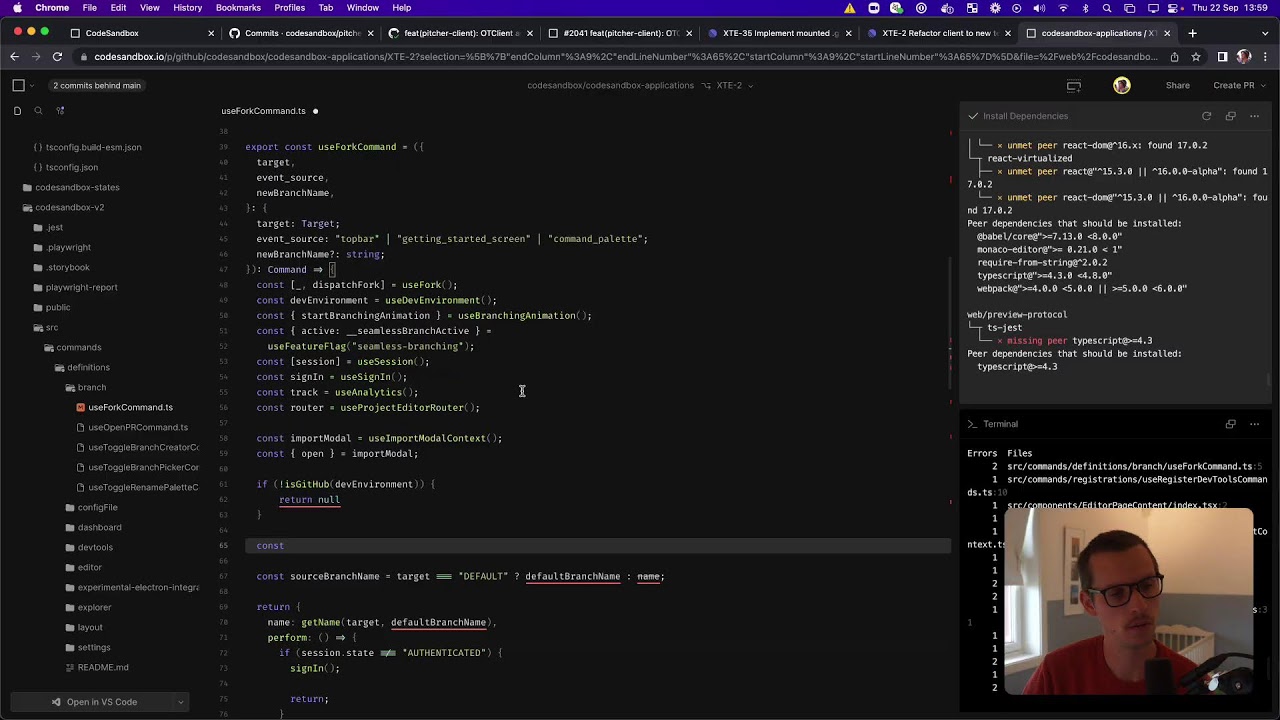Open Chrome side panel icon
1280x720 pixels.
click(1222, 57)
